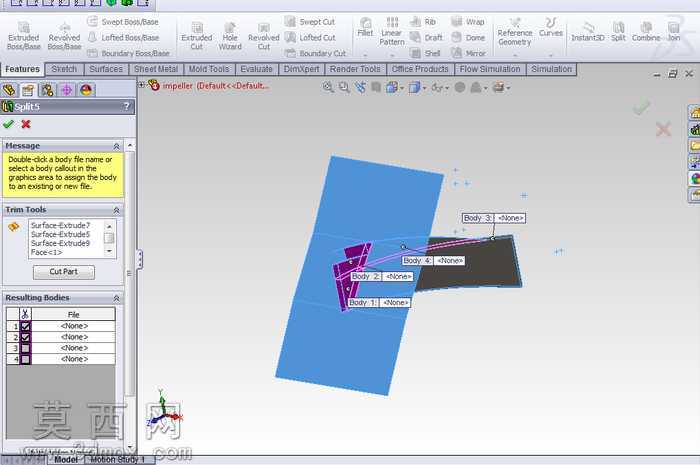The image size is (700, 465).
Task: Check body 4 in Resulting Bodies
Action: pyautogui.click(x=25, y=359)
